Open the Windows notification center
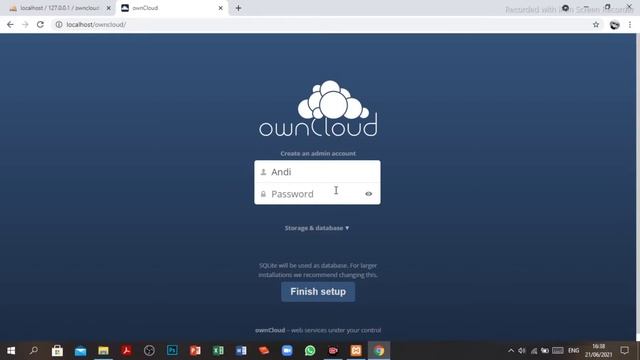The width and height of the screenshot is (640, 360). (x=624, y=351)
